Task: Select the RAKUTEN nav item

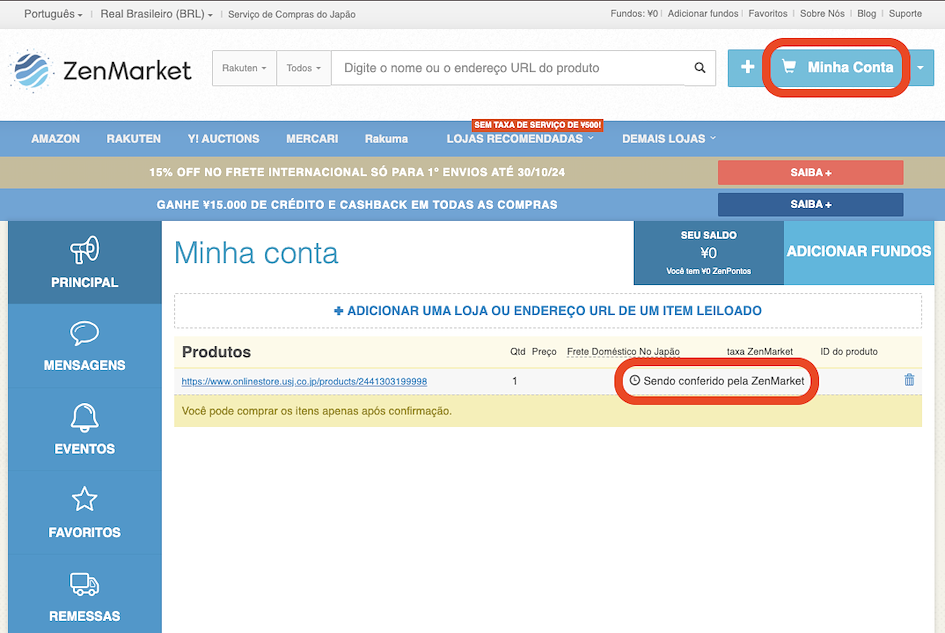Action: [134, 139]
